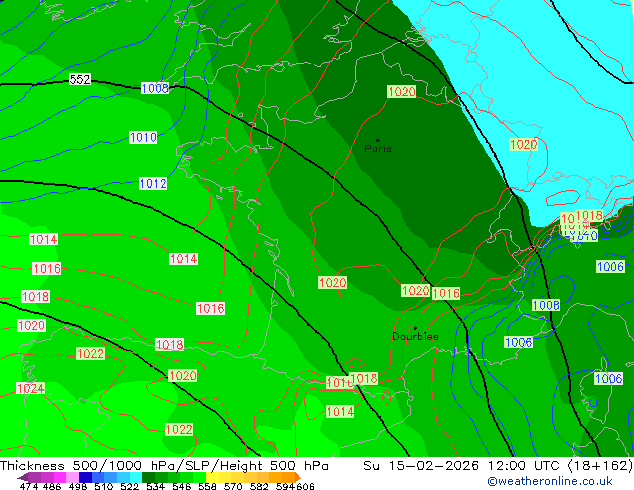This screenshot has height=490, width=634.
Task: Click the blue 1010 isobar label
Action: tap(143, 137)
